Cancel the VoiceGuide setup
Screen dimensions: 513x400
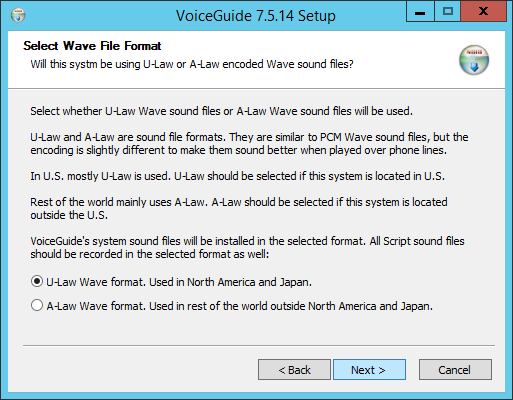coord(455,370)
